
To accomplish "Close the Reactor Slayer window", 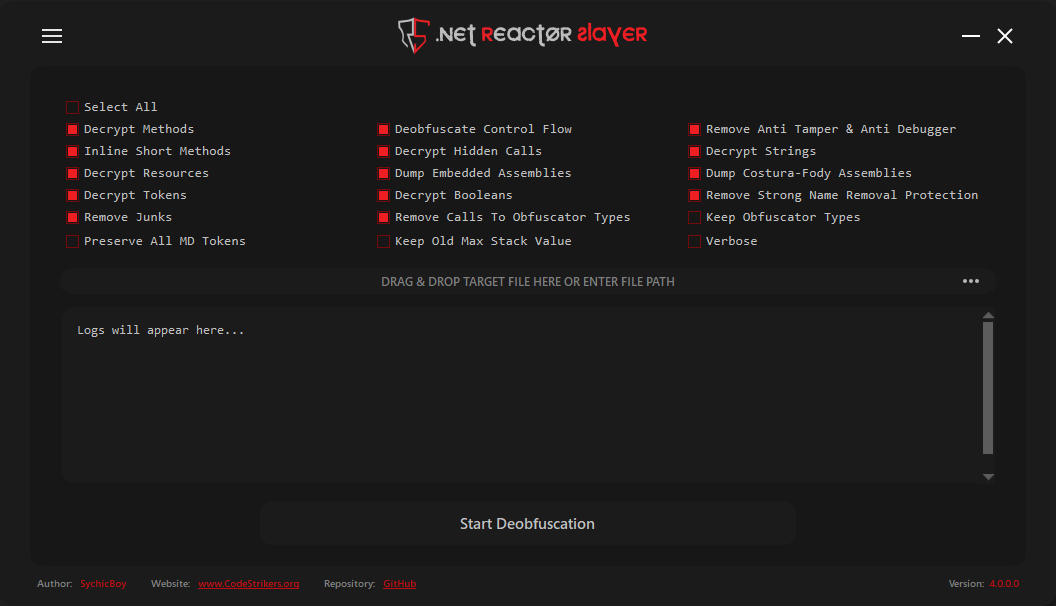I will click(1005, 36).
